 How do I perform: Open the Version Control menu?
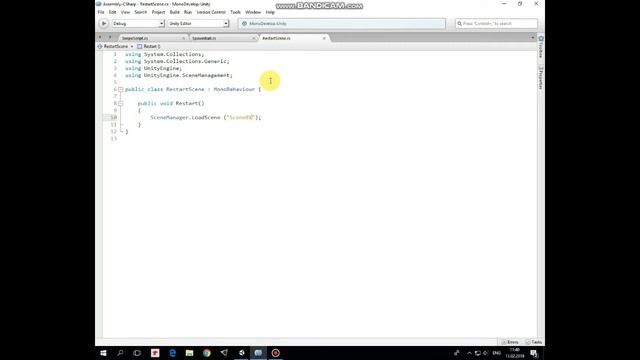211,12
